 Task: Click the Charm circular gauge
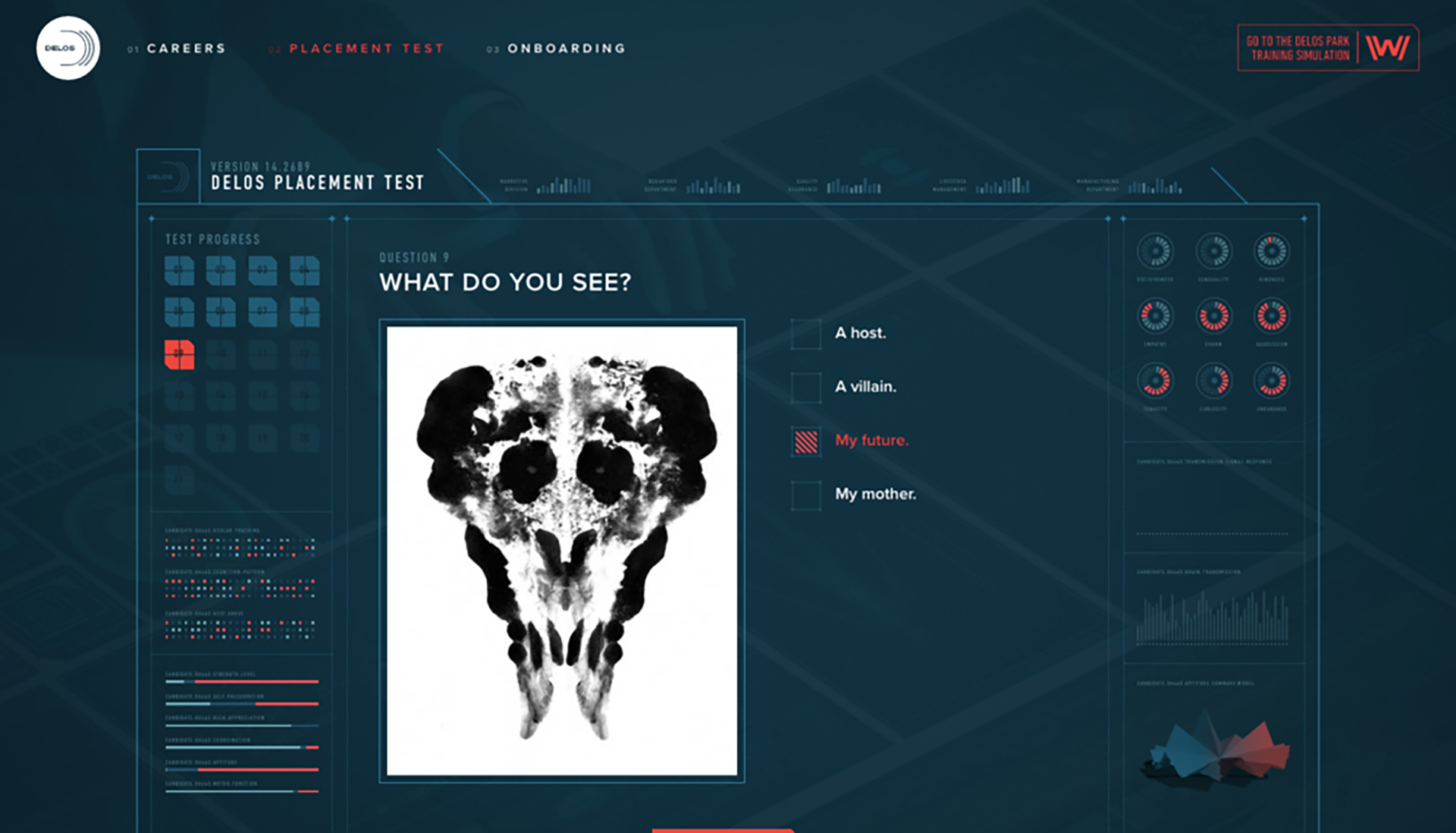click(1213, 316)
